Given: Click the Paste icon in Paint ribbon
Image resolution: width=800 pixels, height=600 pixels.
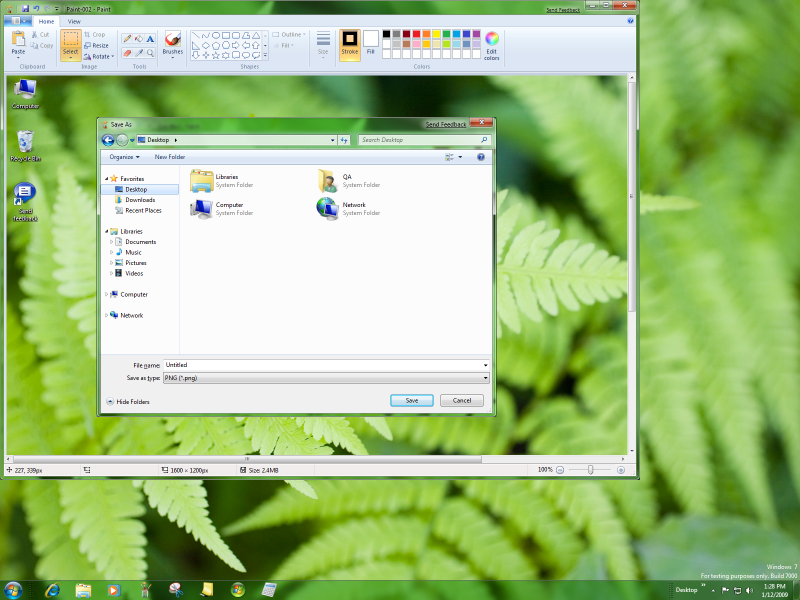Looking at the screenshot, I should click(x=18, y=39).
